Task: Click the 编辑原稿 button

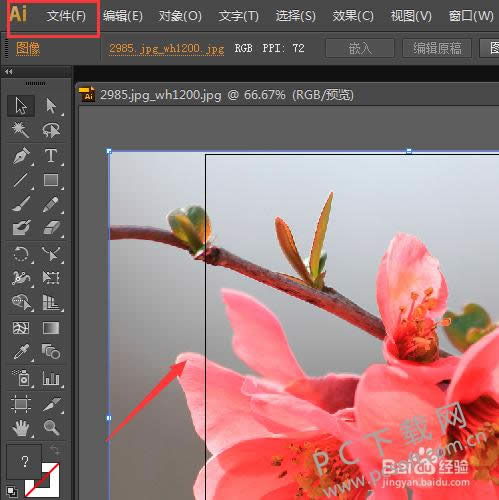Action: click(x=437, y=49)
